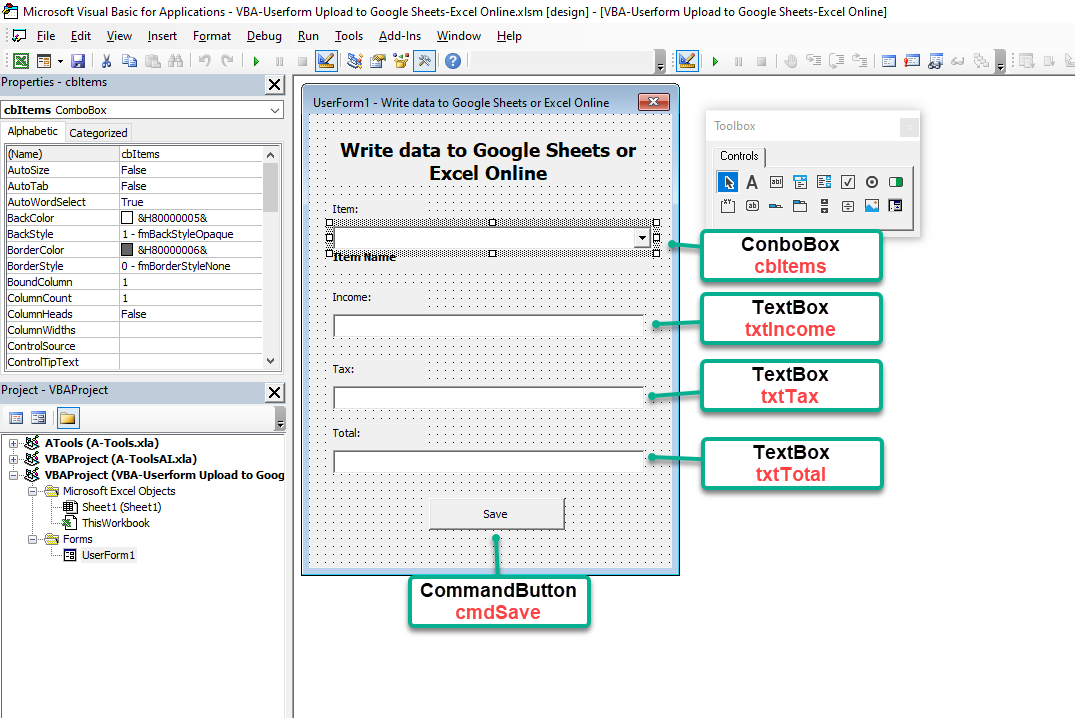Toggle Folders view in Project pane

point(68,418)
